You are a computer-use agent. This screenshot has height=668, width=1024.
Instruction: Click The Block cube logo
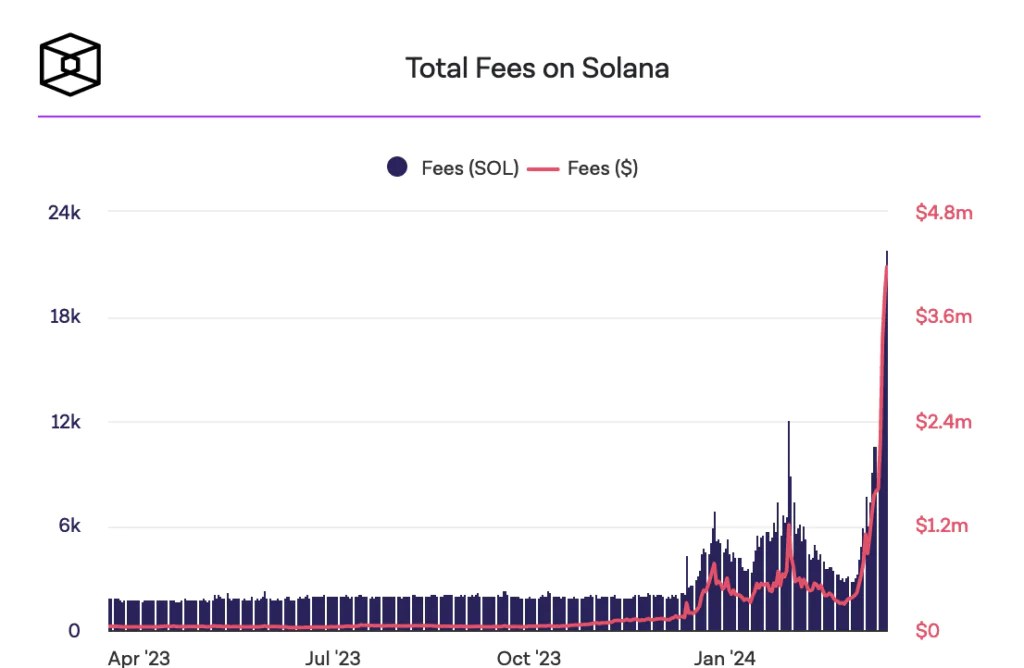(x=70, y=65)
